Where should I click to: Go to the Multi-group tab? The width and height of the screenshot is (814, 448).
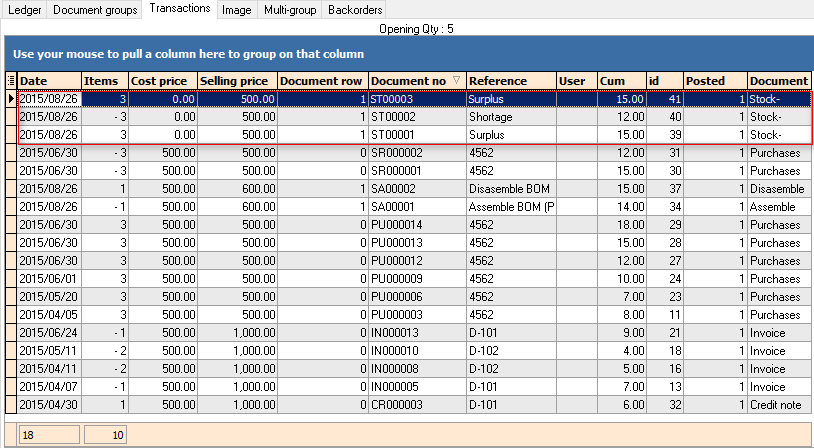290,10
